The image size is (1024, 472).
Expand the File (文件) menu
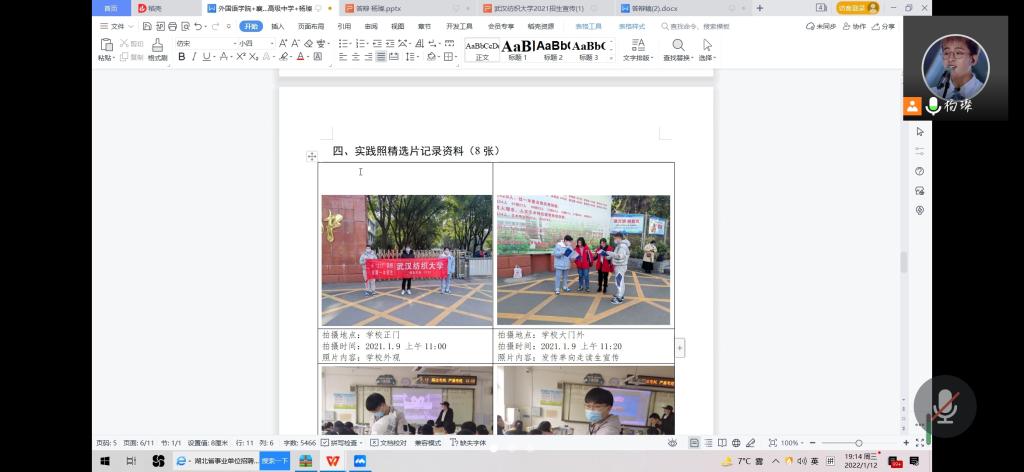point(116,26)
